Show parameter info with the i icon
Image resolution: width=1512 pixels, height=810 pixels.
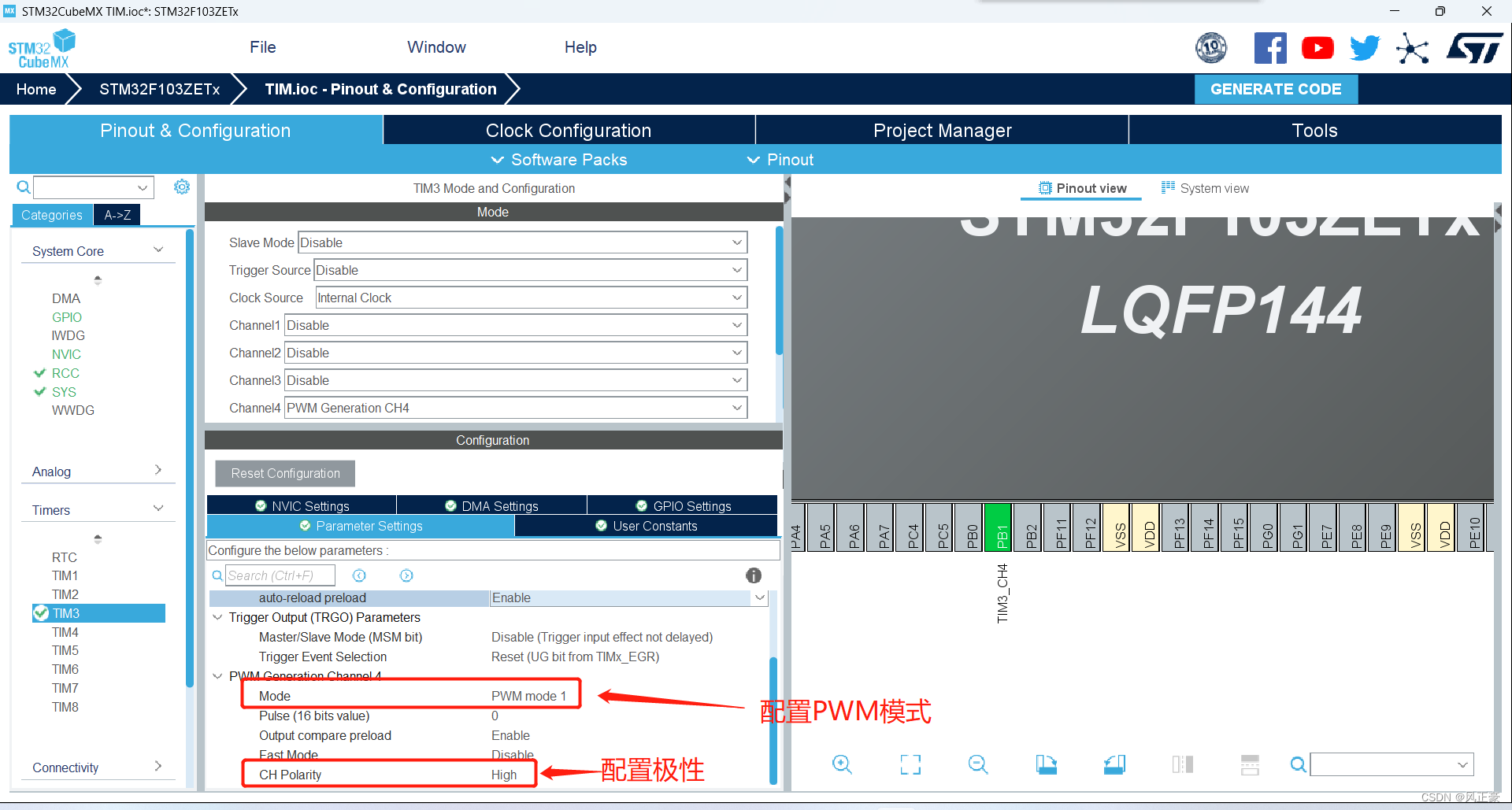(x=754, y=575)
